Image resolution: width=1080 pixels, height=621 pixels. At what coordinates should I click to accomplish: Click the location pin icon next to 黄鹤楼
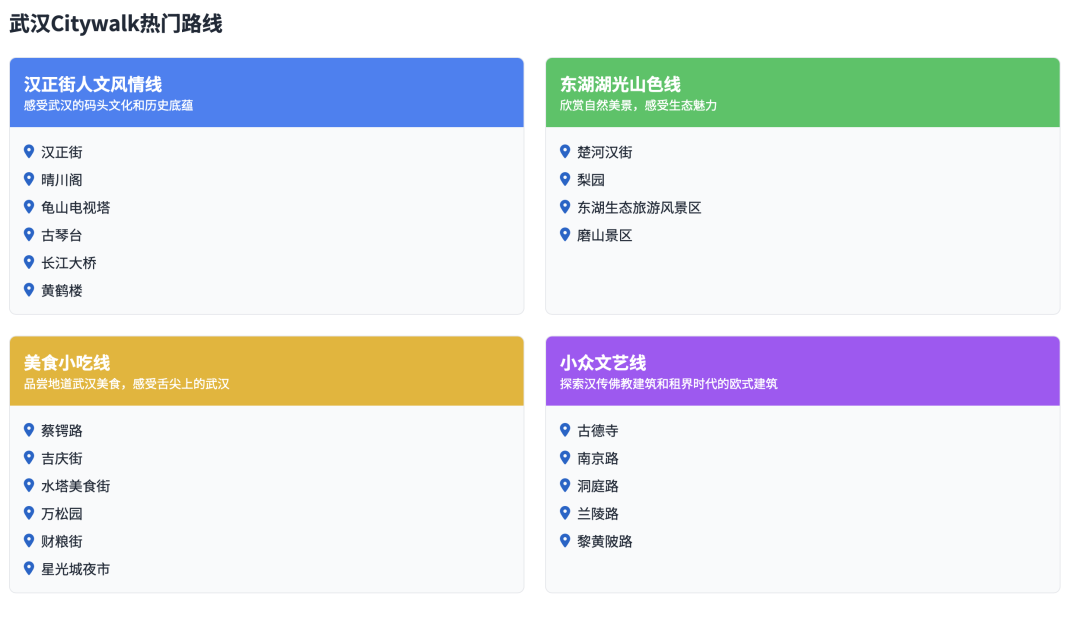28,290
